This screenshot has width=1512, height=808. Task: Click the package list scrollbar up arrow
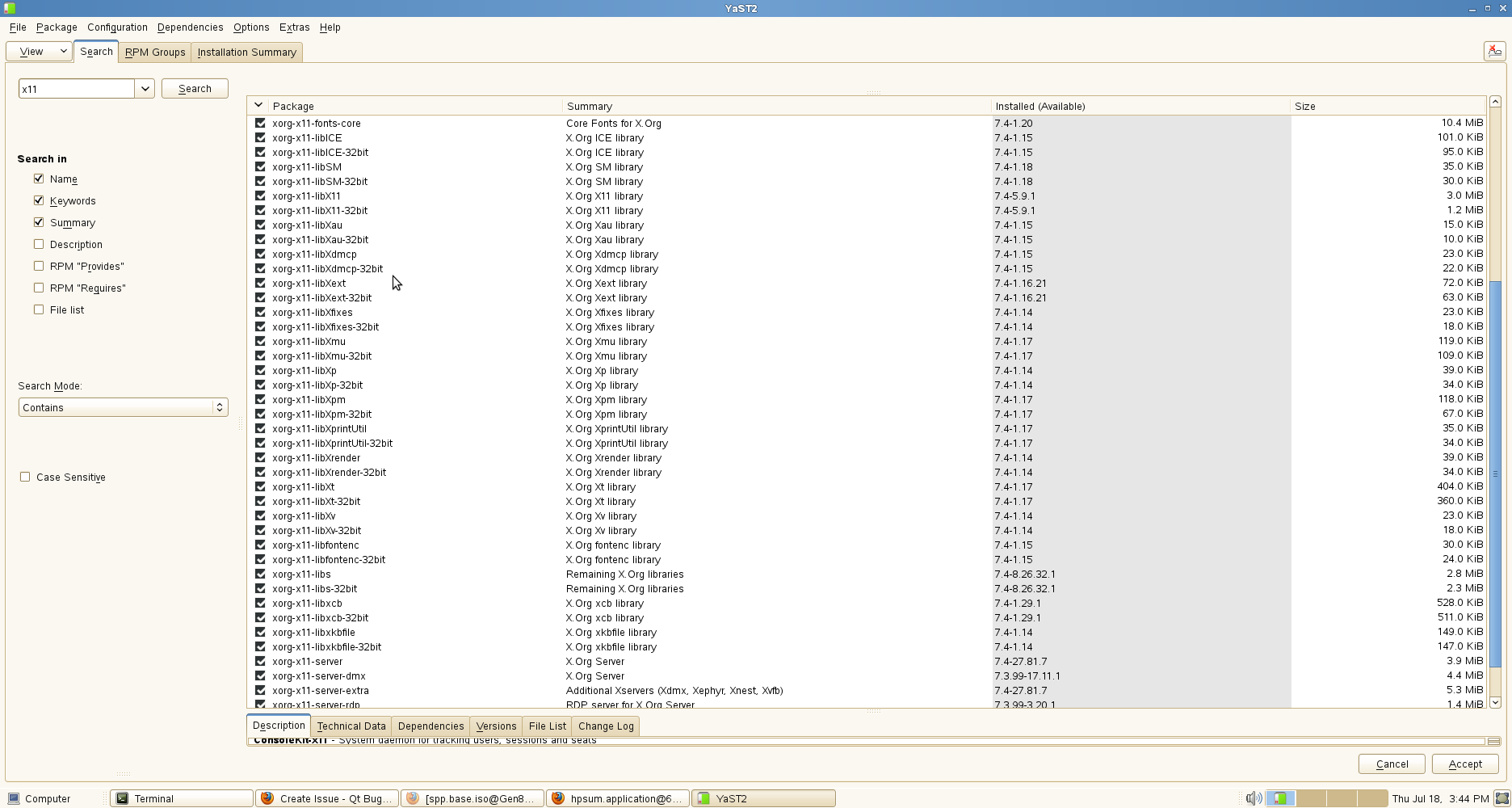pyautogui.click(x=1495, y=102)
